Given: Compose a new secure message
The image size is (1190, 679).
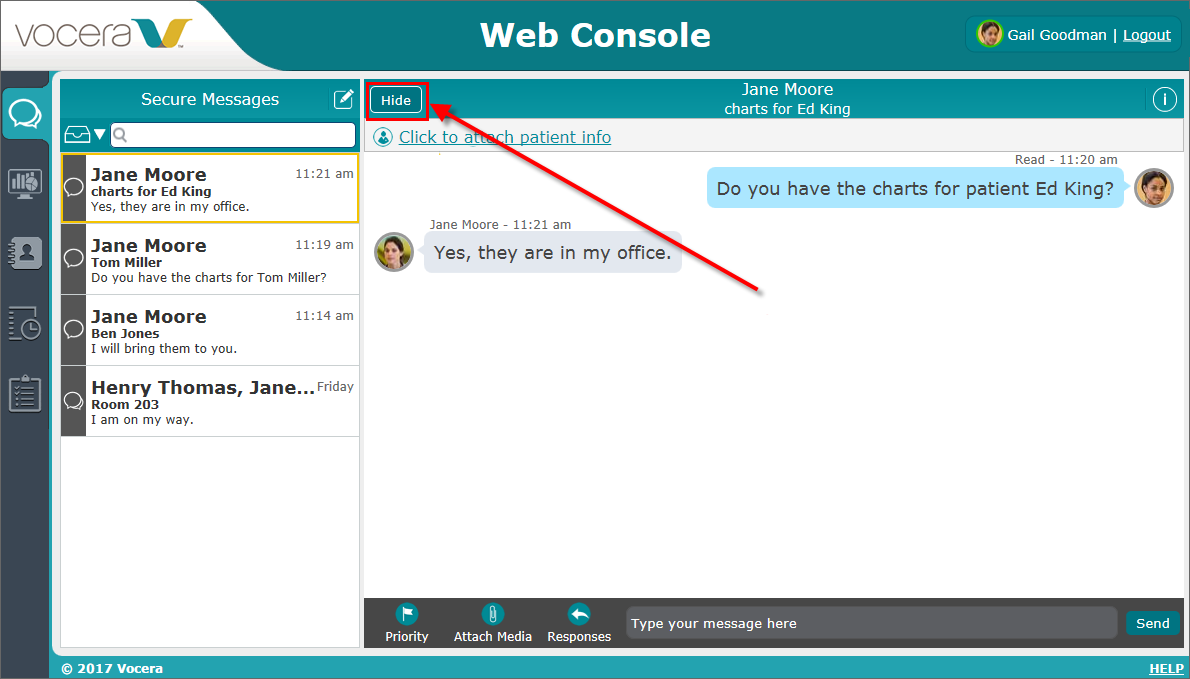Looking at the screenshot, I should pyautogui.click(x=344, y=99).
